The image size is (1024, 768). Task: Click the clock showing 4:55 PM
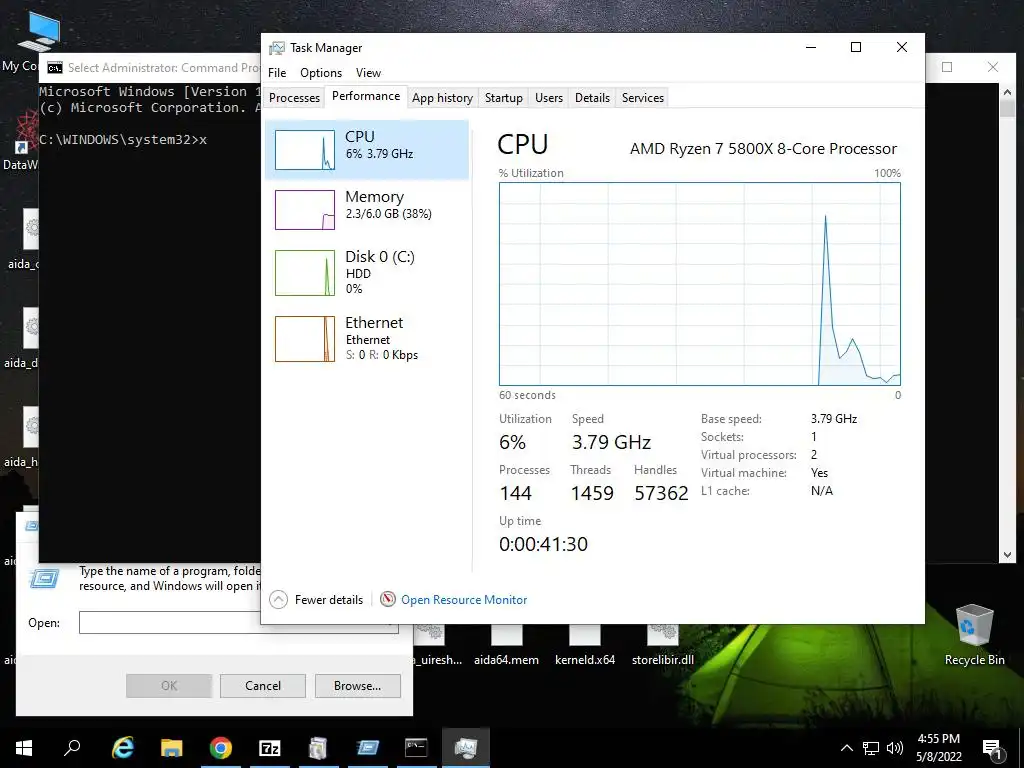(938, 739)
